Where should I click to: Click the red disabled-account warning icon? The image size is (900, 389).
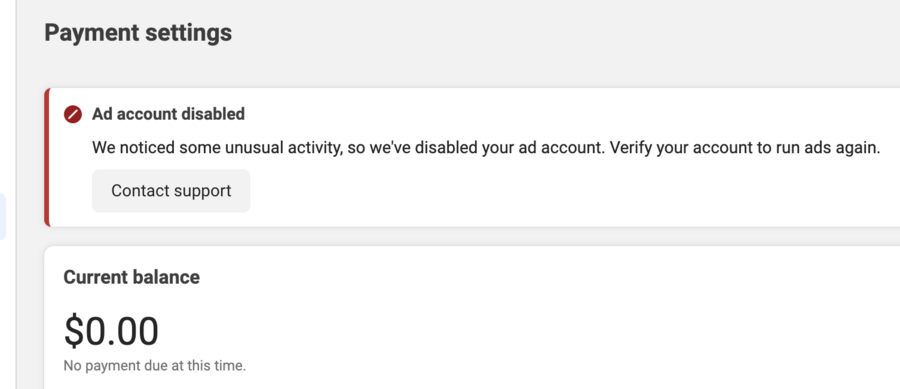73,114
